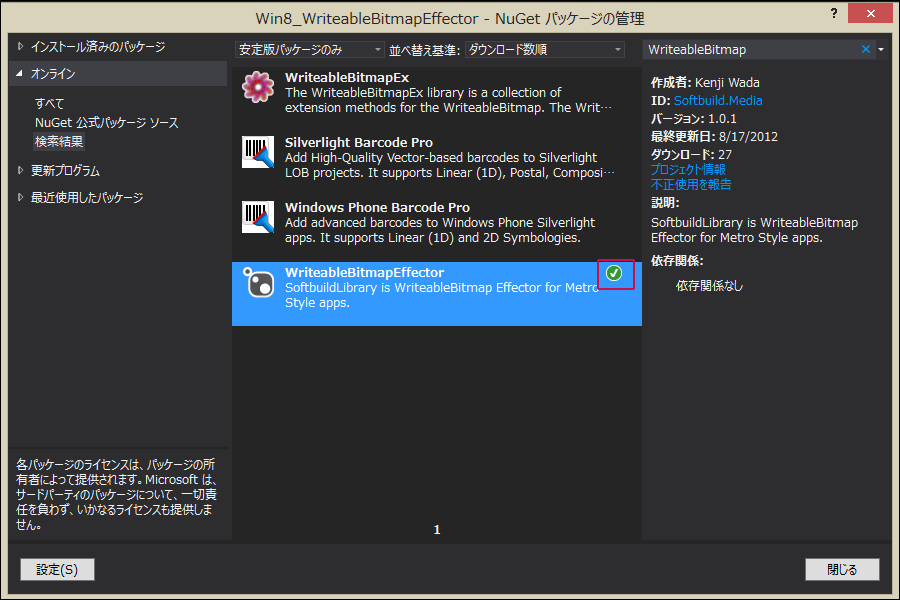Screen dimensions: 900x600
Task: Open the search history dropdown arrow
Action: click(881, 49)
